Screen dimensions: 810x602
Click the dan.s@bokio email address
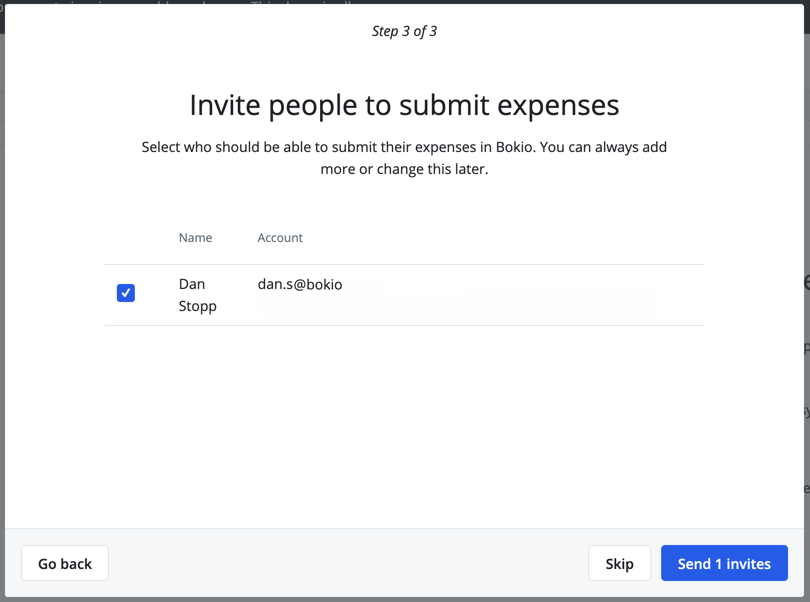[300, 285]
